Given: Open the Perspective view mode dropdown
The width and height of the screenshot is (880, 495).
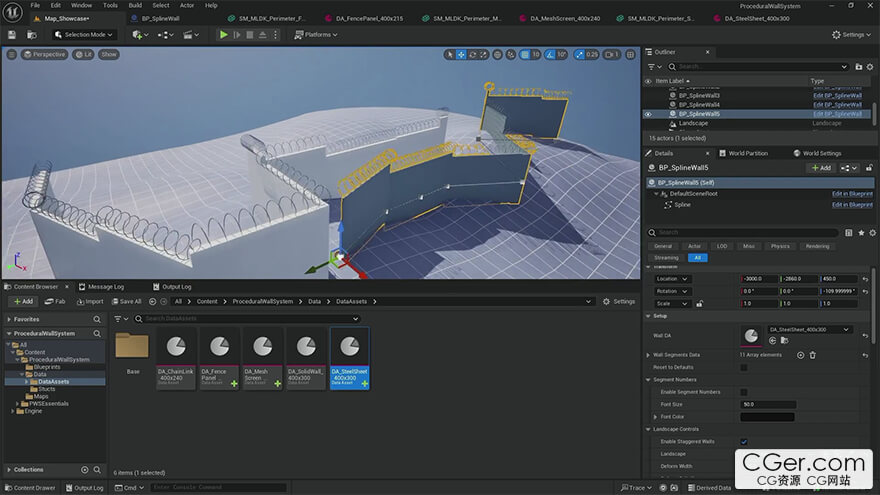Looking at the screenshot, I should 44,54.
